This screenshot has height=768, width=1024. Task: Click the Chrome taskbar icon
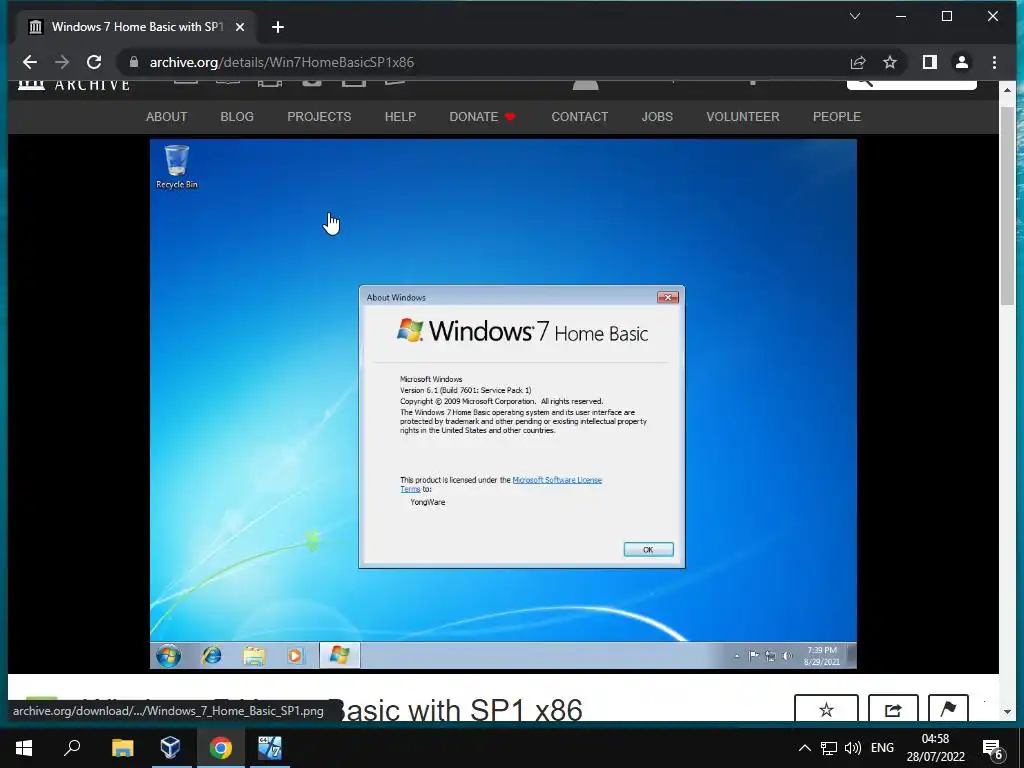221,748
